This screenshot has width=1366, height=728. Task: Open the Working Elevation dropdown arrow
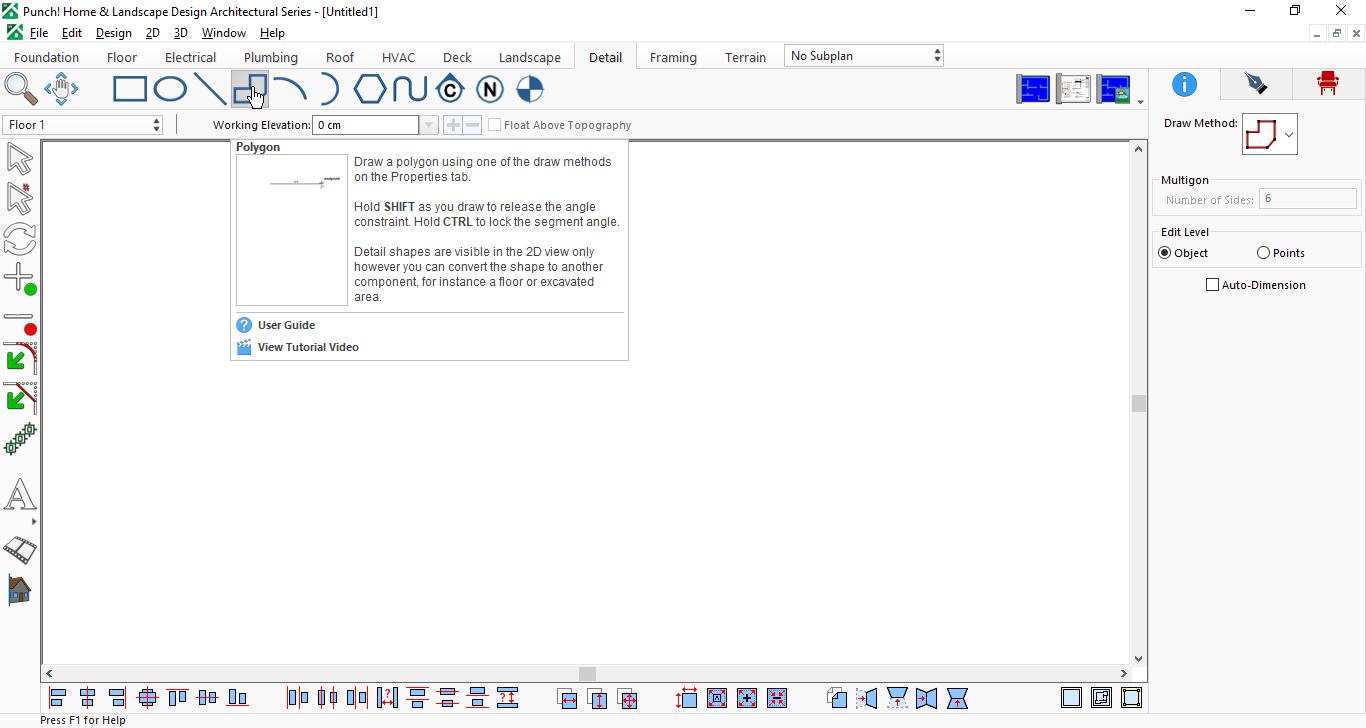click(x=429, y=125)
